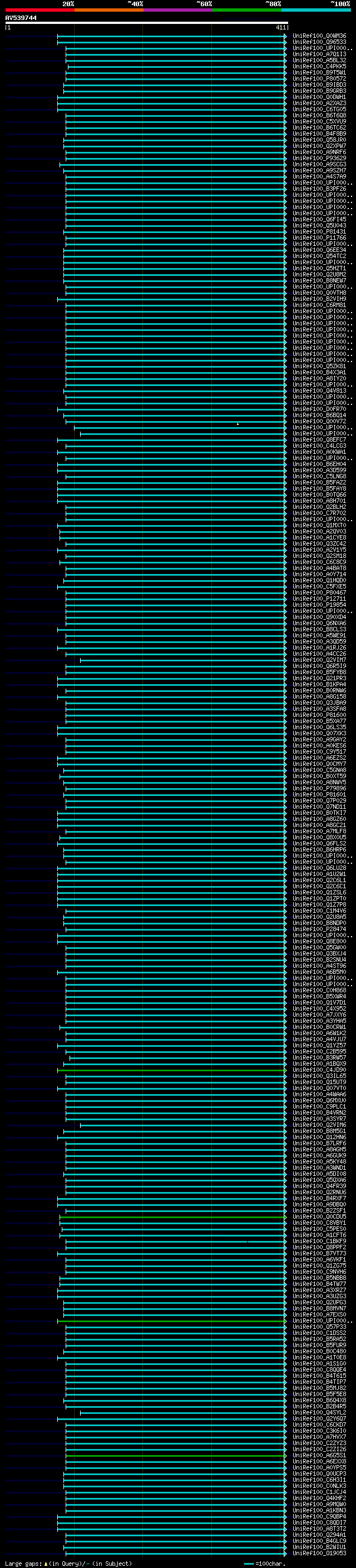The image size is (356, 1568).
Task: Open hit UniRef100_A5BL32
Action: pos(319,60)
